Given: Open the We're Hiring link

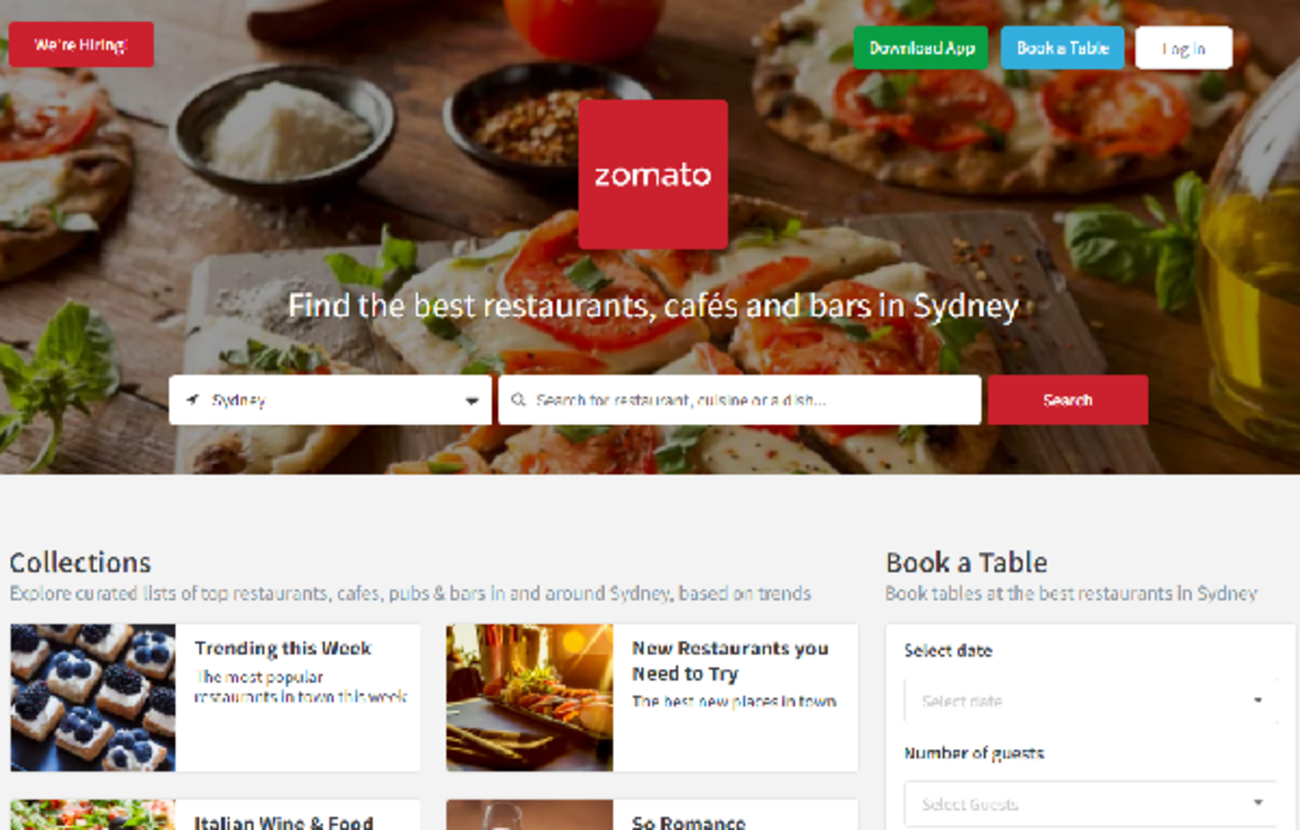Looking at the screenshot, I should [x=81, y=45].
